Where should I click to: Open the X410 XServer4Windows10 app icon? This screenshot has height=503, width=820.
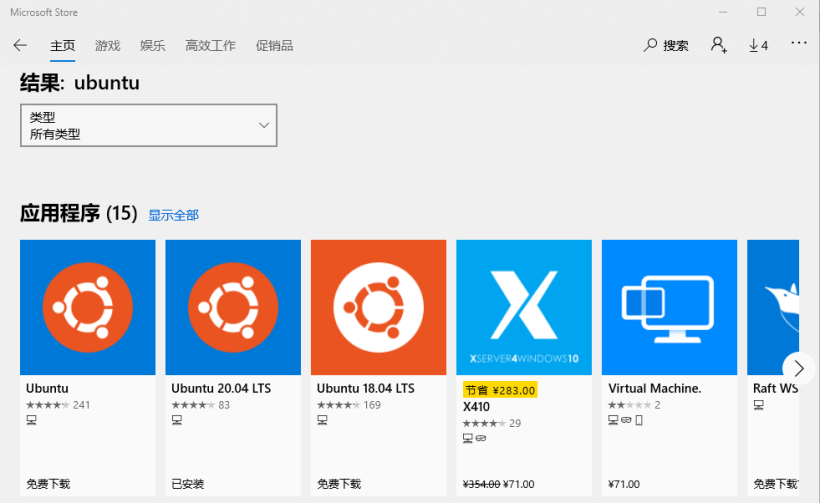tap(524, 307)
